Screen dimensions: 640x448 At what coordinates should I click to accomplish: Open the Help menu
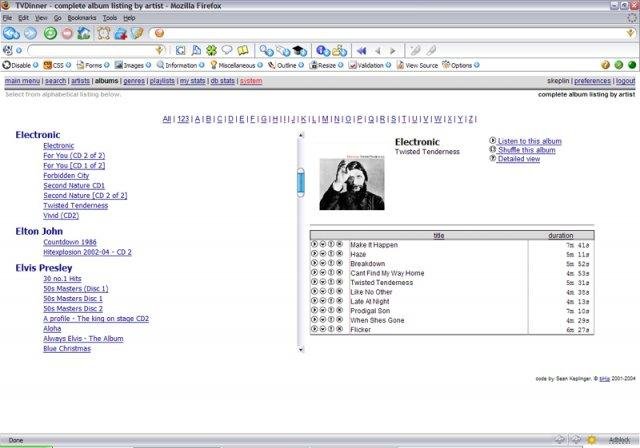[129, 18]
